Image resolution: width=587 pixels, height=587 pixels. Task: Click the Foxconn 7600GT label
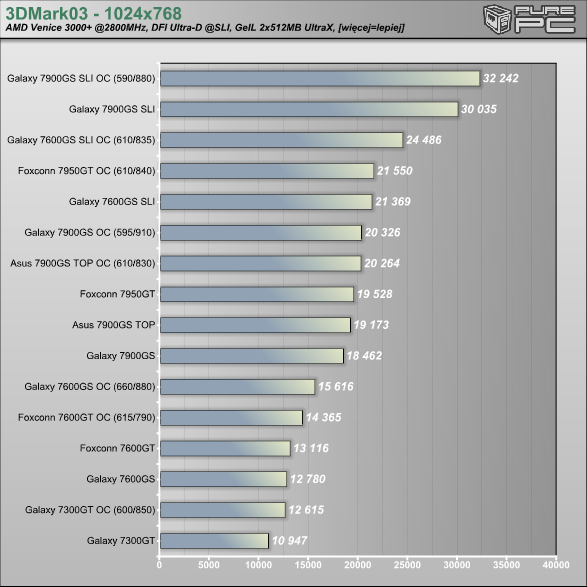(117, 448)
